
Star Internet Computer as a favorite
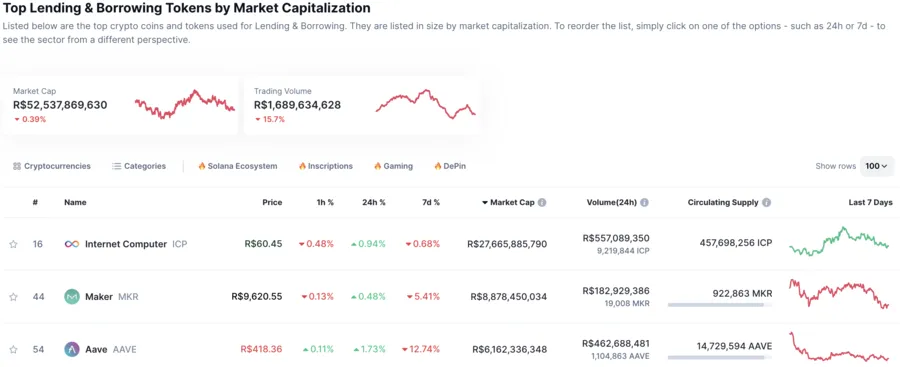point(13,244)
